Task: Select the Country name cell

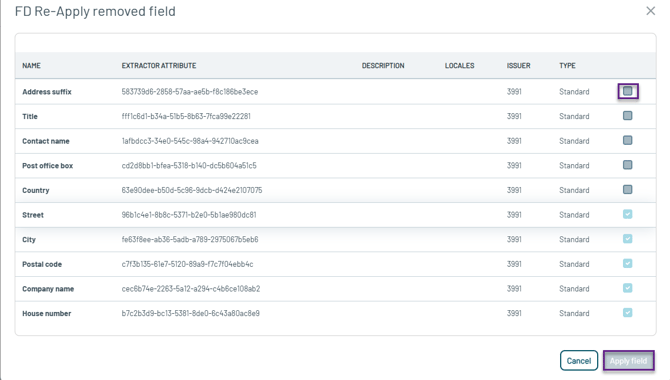Action: [35, 190]
